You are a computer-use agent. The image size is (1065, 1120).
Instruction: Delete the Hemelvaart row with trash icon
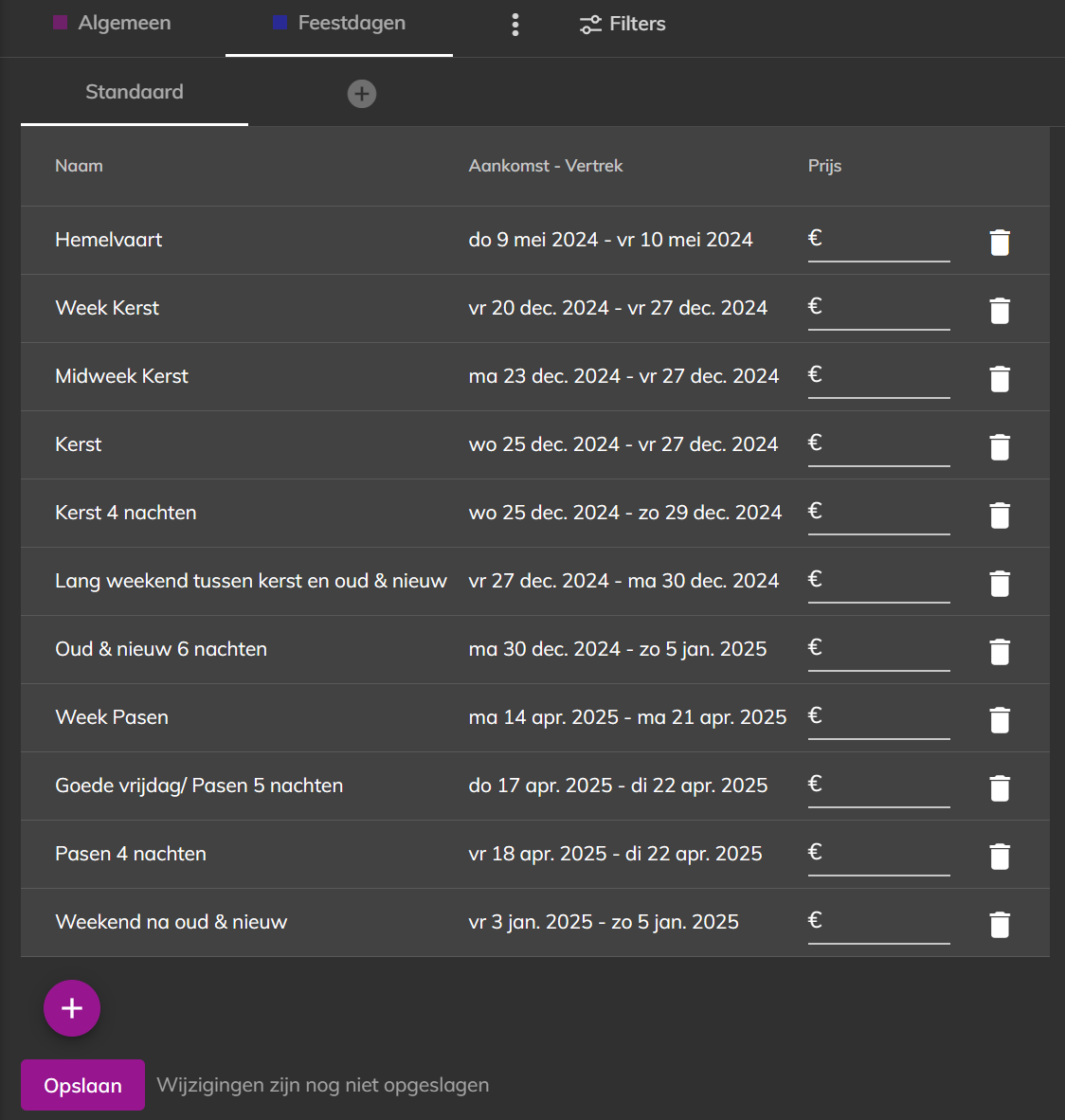1000,243
